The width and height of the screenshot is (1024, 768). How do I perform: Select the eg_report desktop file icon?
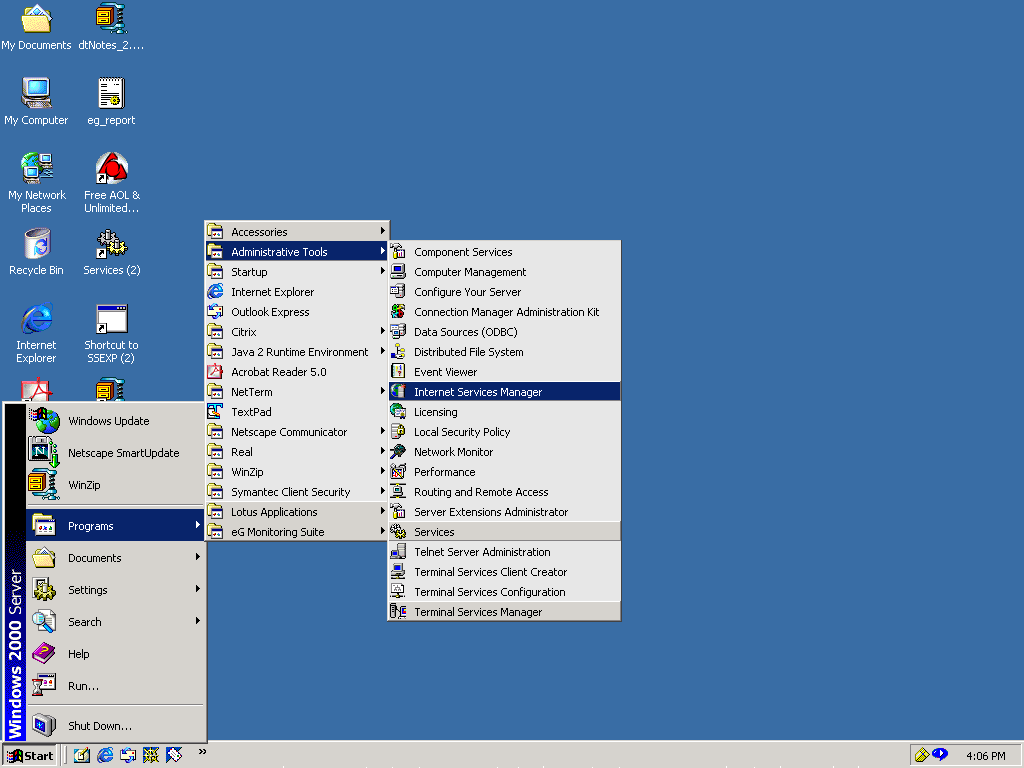pos(111,102)
